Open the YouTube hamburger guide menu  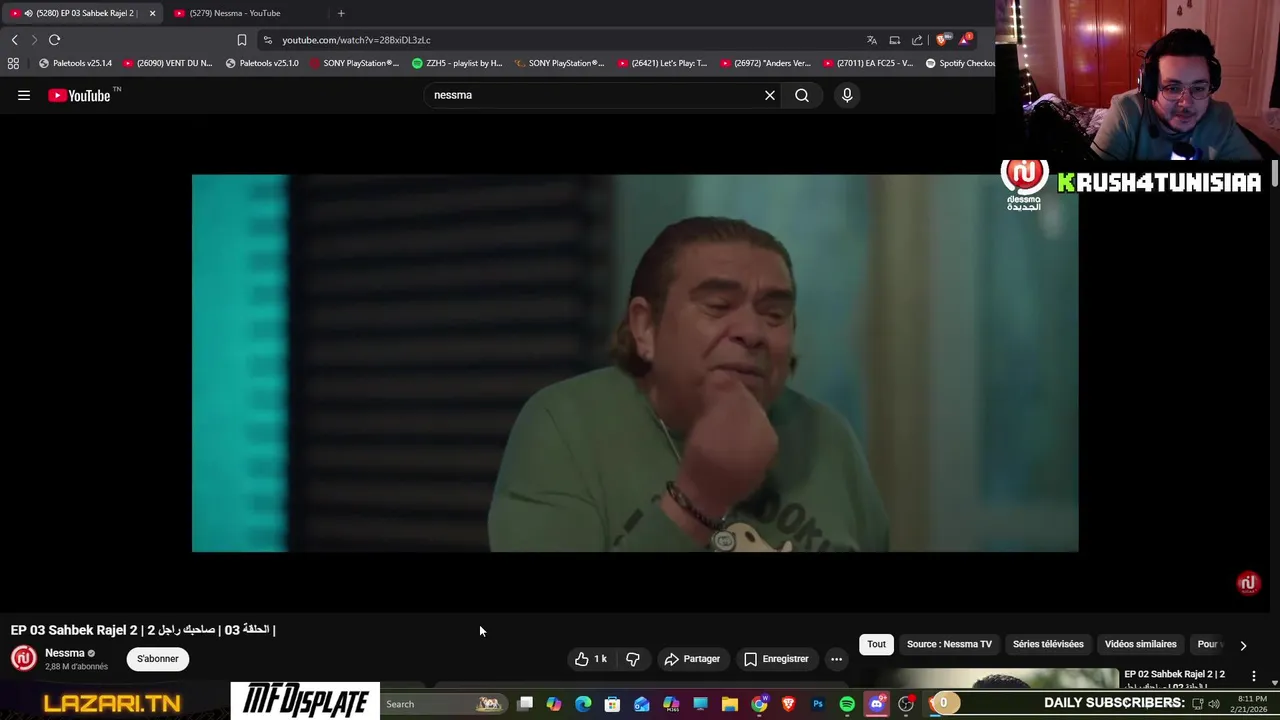coord(24,95)
